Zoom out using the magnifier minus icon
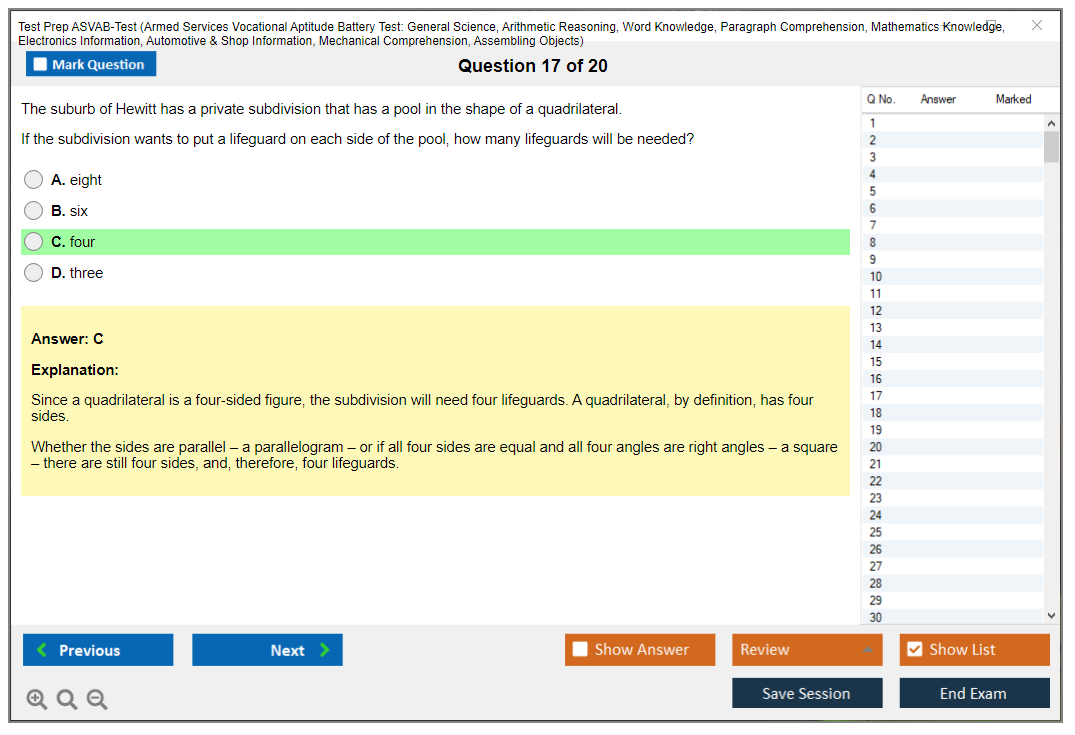This screenshot has height=735, width=1075. (x=97, y=700)
